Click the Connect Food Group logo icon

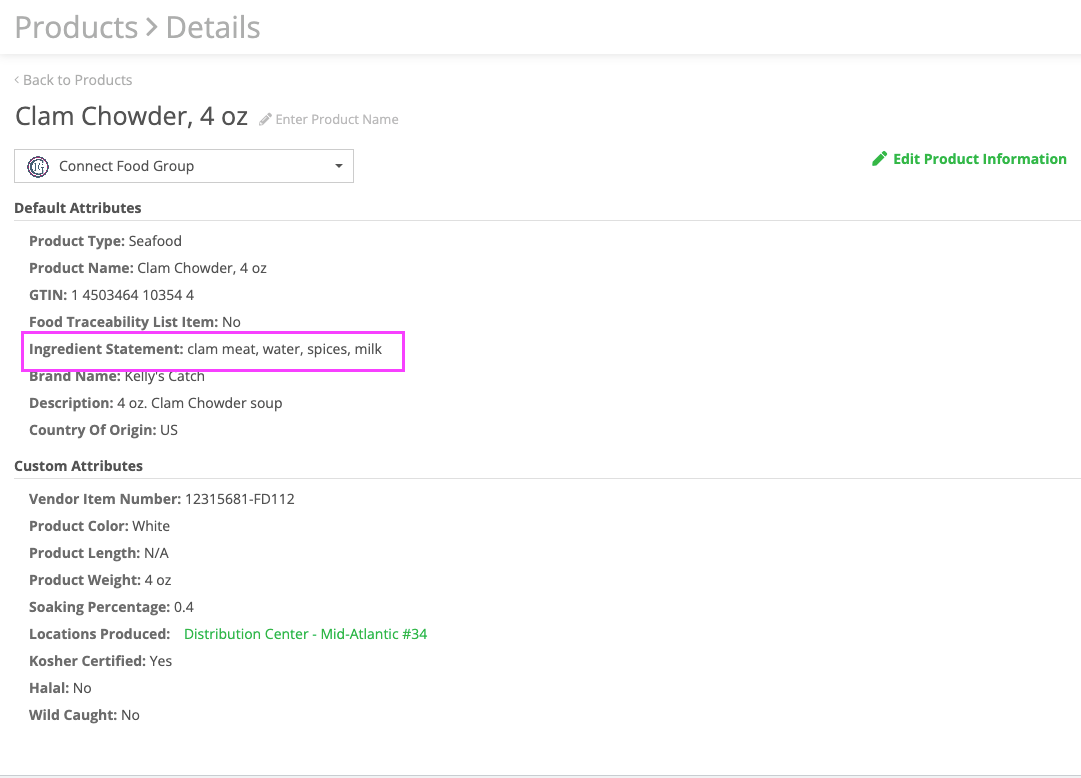(x=38, y=166)
